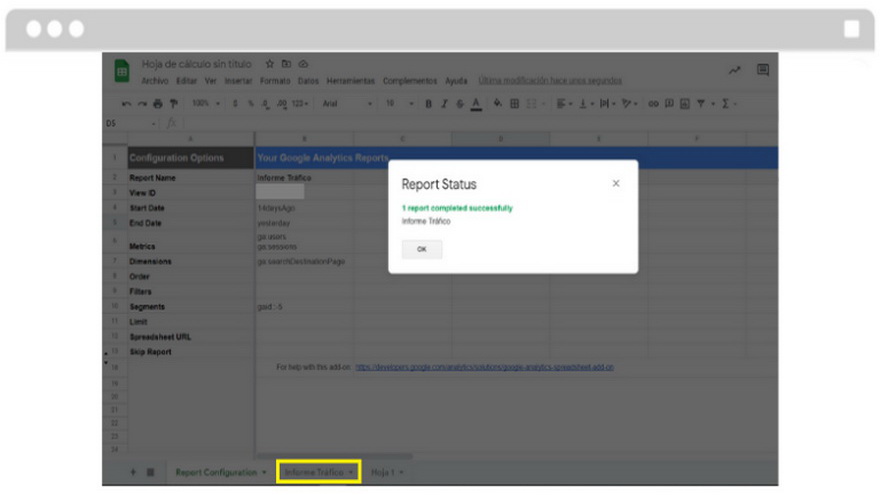The width and height of the screenshot is (880, 495).
Task: Switch to the Hoja 1 sheet tab
Action: [383, 473]
